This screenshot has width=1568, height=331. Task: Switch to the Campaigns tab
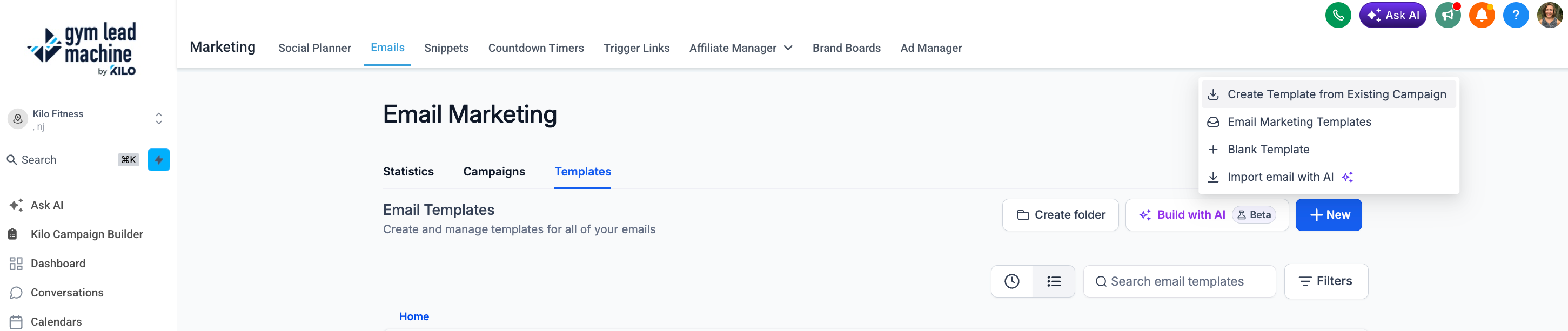(x=494, y=172)
